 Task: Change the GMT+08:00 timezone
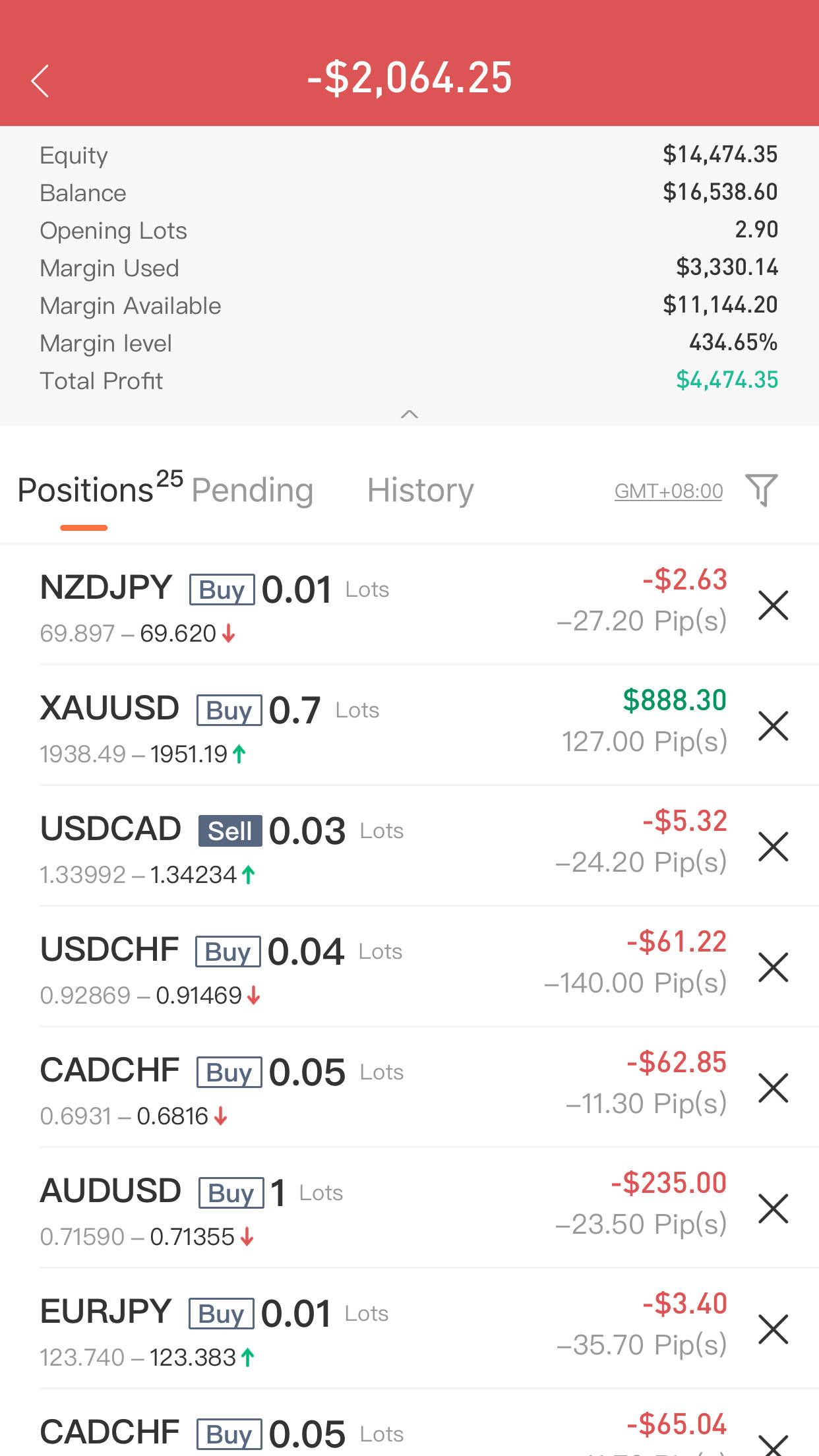coord(668,491)
